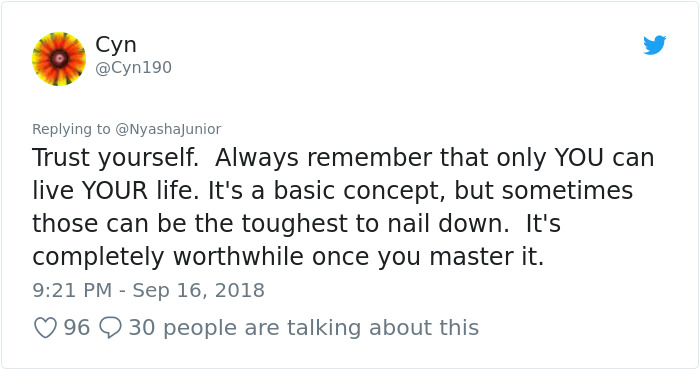Open Cyn's sunflower profile picture

point(59,59)
